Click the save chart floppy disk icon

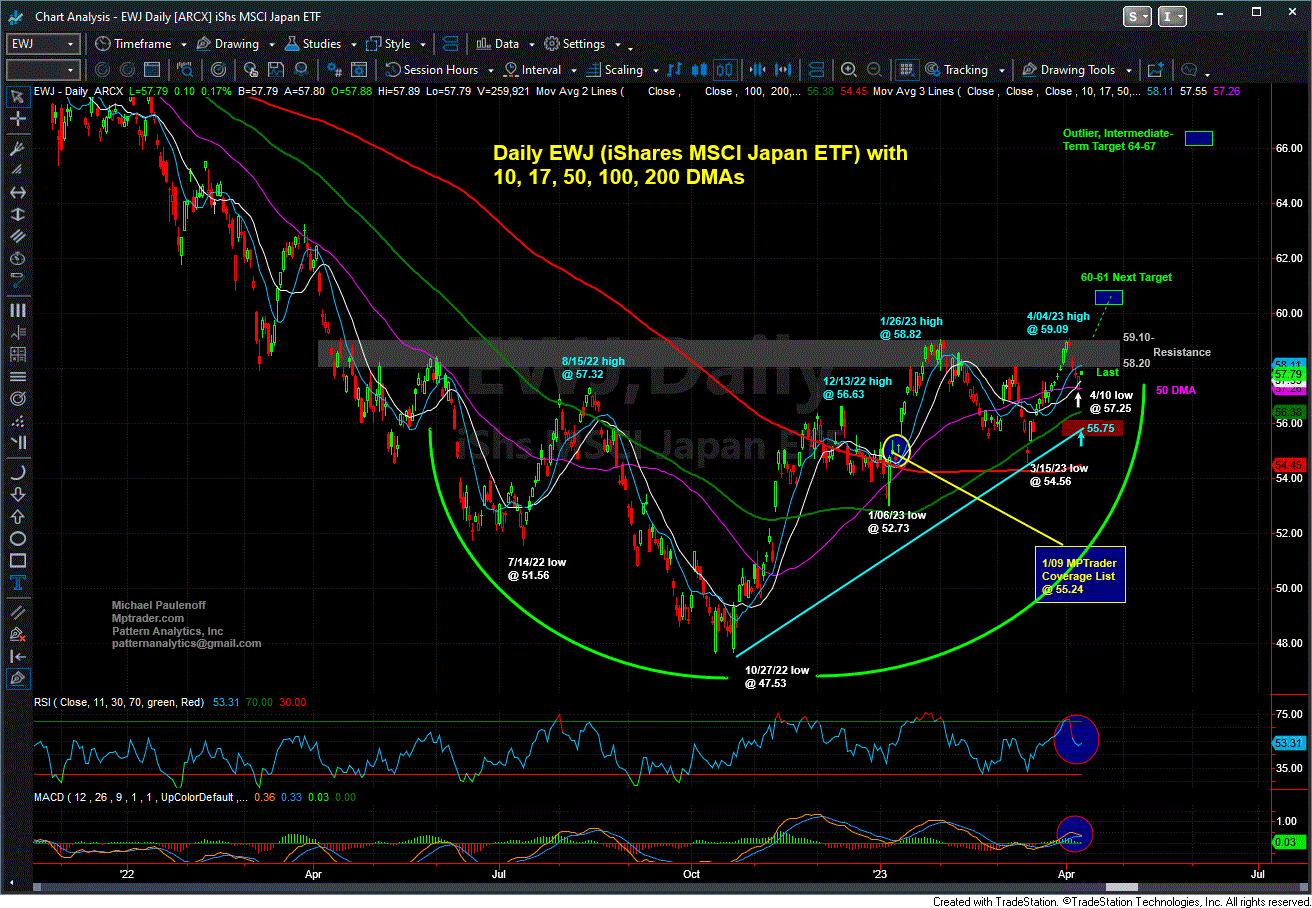(x=275, y=70)
